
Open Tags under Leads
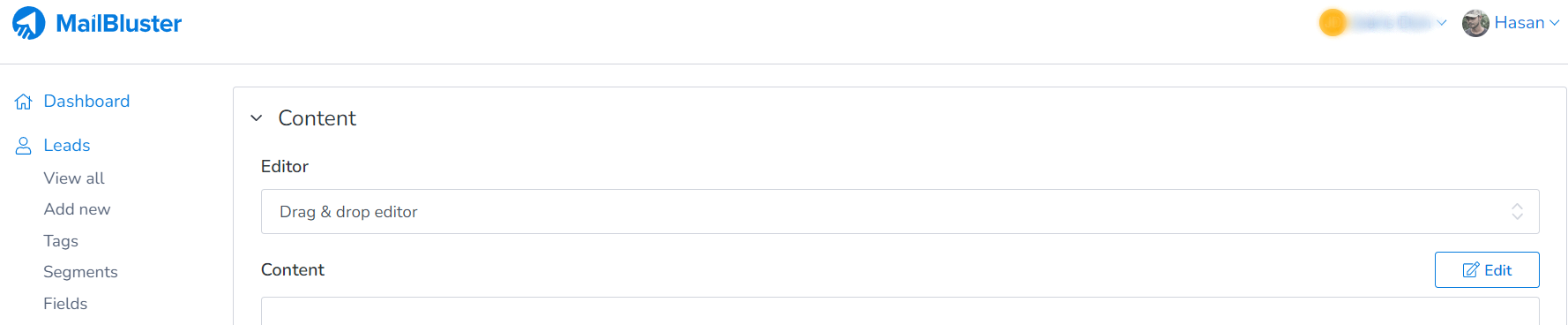tap(61, 241)
